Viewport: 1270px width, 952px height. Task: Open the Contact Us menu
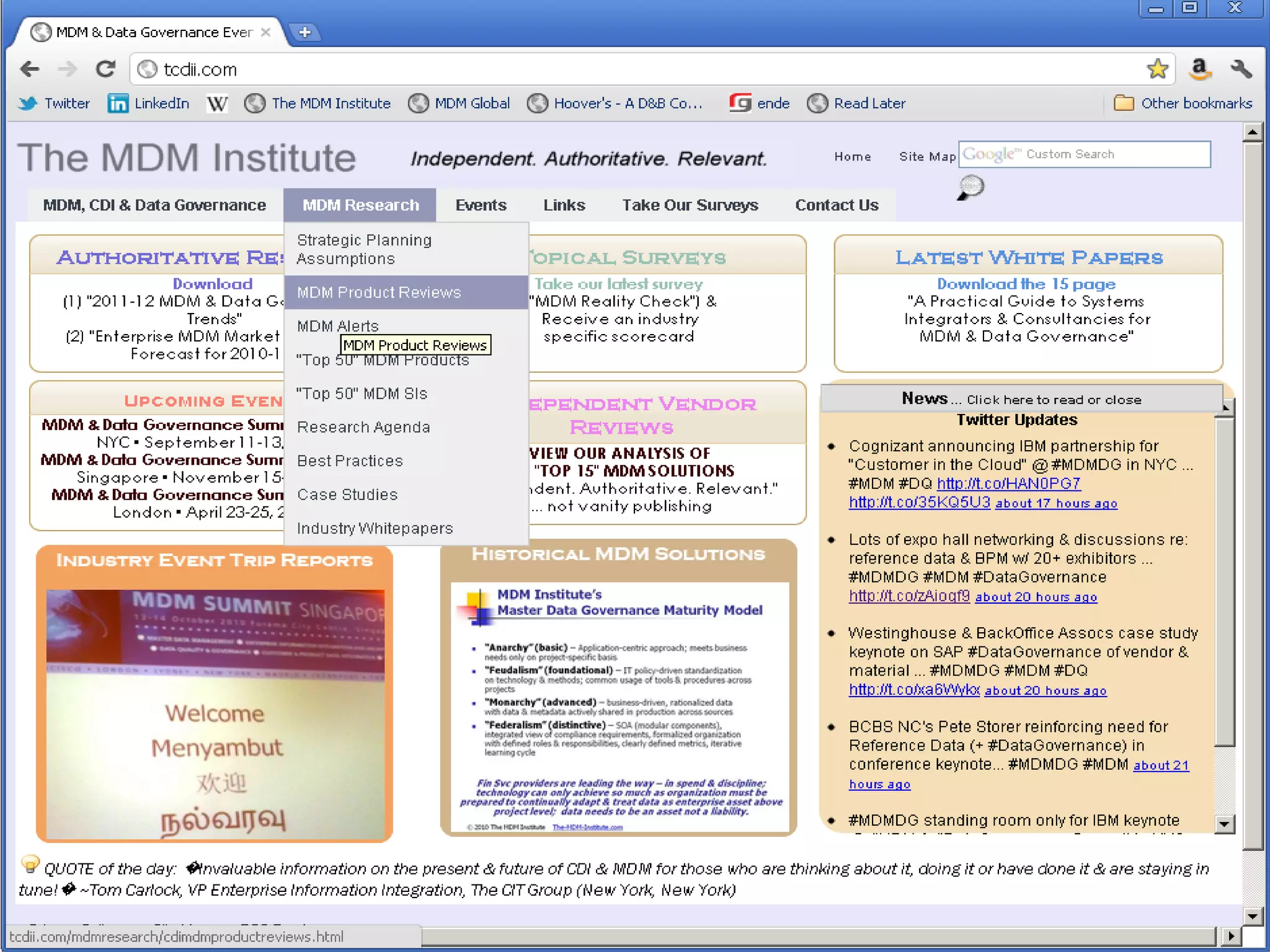tap(837, 205)
